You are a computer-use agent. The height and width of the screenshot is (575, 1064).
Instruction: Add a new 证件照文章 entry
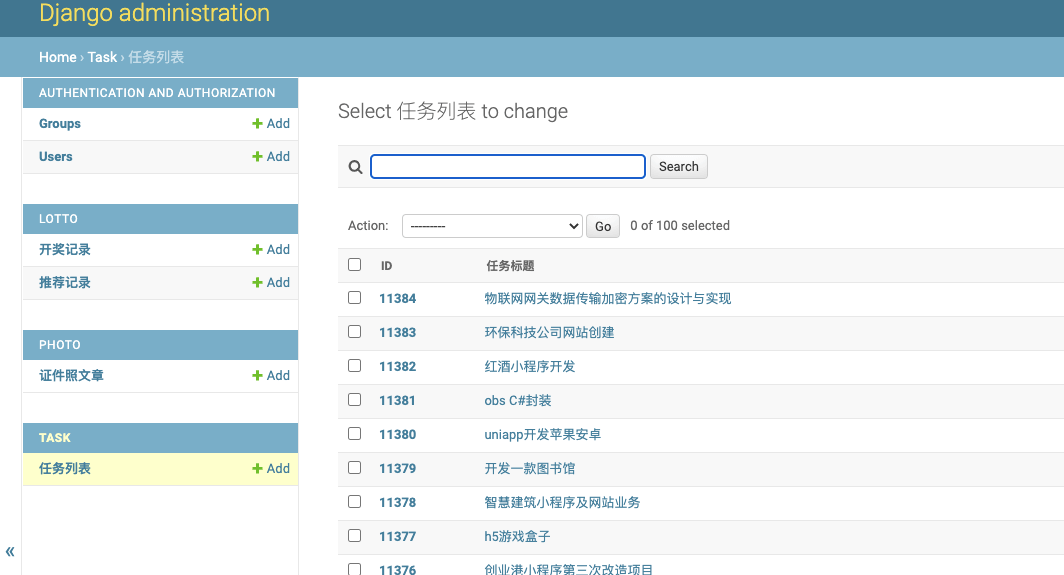click(x=271, y=375)
